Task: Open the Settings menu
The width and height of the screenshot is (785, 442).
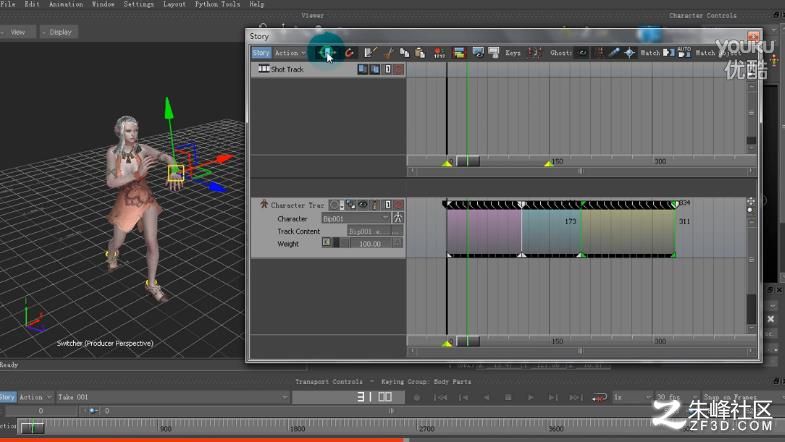Action: click(139, 4)
